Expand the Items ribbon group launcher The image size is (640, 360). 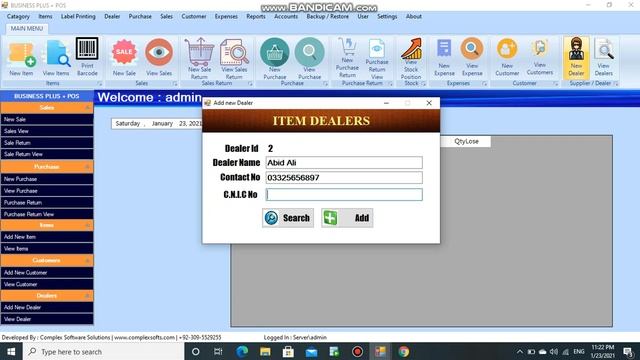pyautogui.click(x=99, y=84)
